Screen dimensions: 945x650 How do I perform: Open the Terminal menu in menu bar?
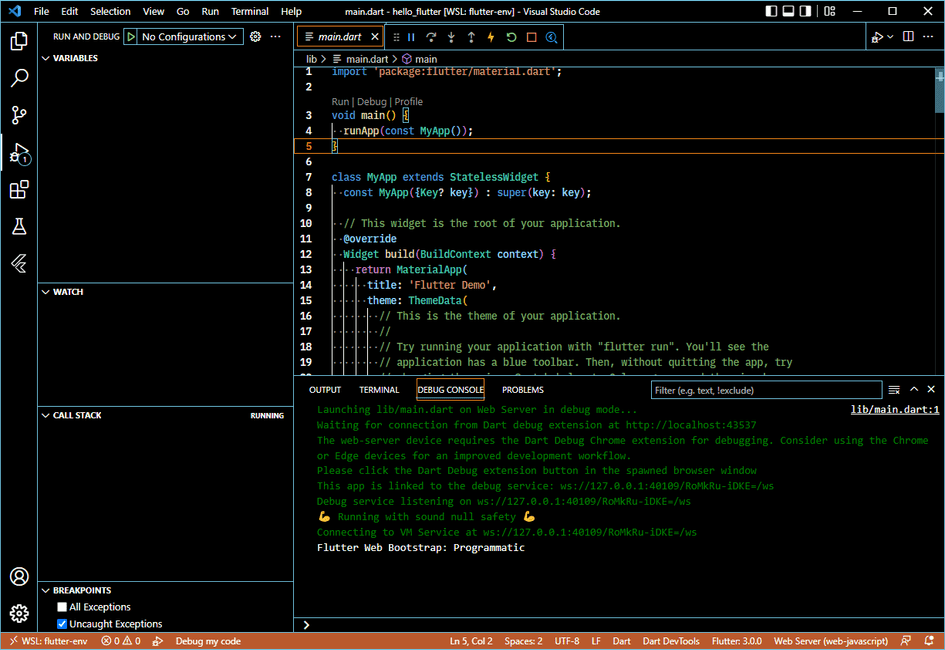pyautogui.click(x=249, y=11)
